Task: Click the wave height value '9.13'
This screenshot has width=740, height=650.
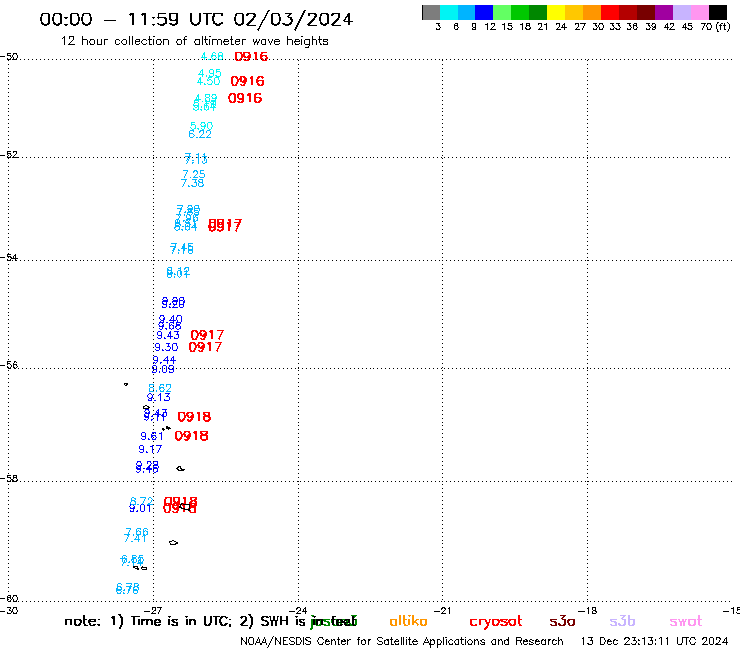Action: 159,397
